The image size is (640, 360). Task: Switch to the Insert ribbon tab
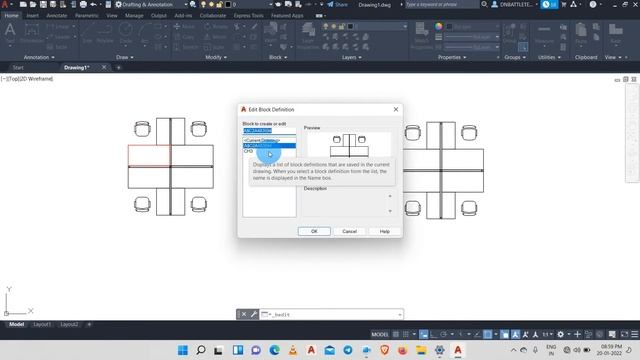[33, 16]
